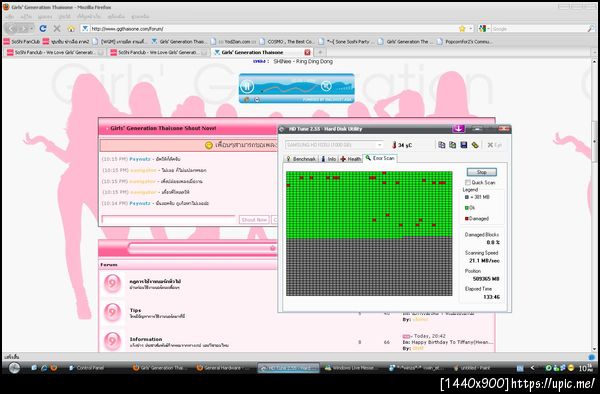Image resolution: width=600 pixels, height=394 pixels.
Task: Click the Firefox stop loading X icon
Action: coord(57,28)
